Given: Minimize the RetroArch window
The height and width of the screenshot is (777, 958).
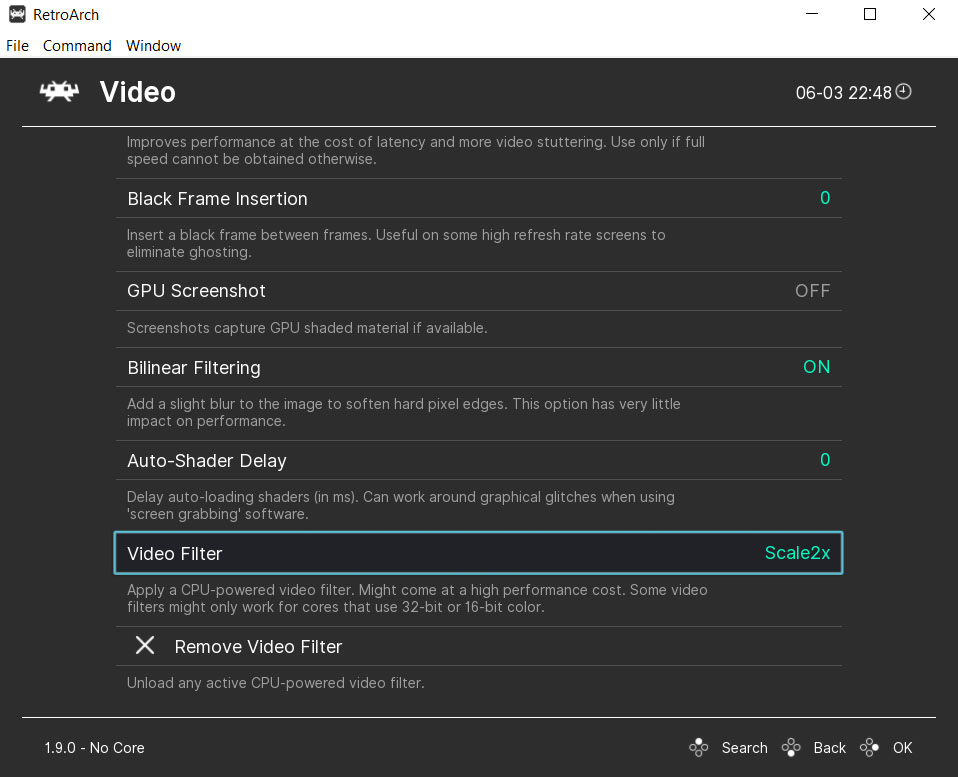Looking at the screenshot, I should tap(812, 14).
